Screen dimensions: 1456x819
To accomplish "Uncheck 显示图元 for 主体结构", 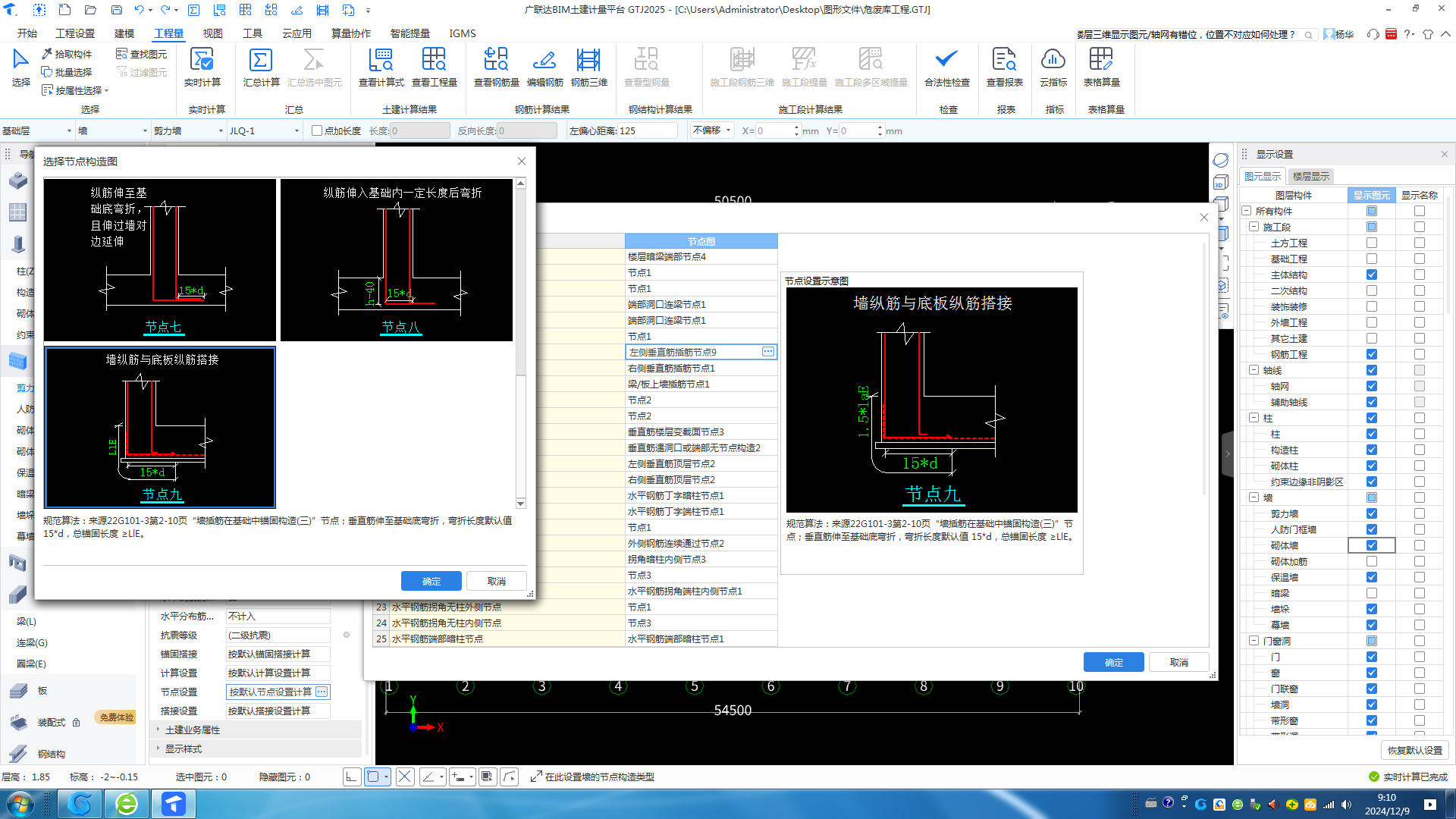I will [1372, 275].
